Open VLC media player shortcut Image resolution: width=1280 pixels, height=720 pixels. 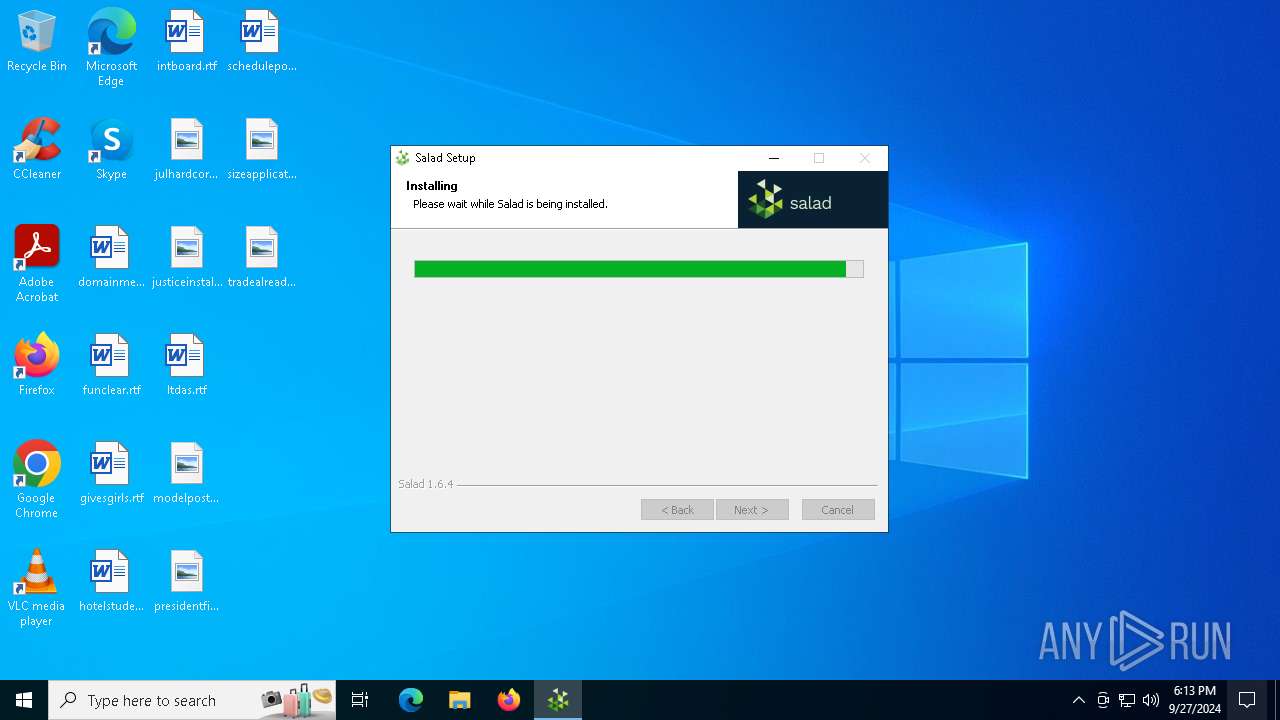point(37,588)
